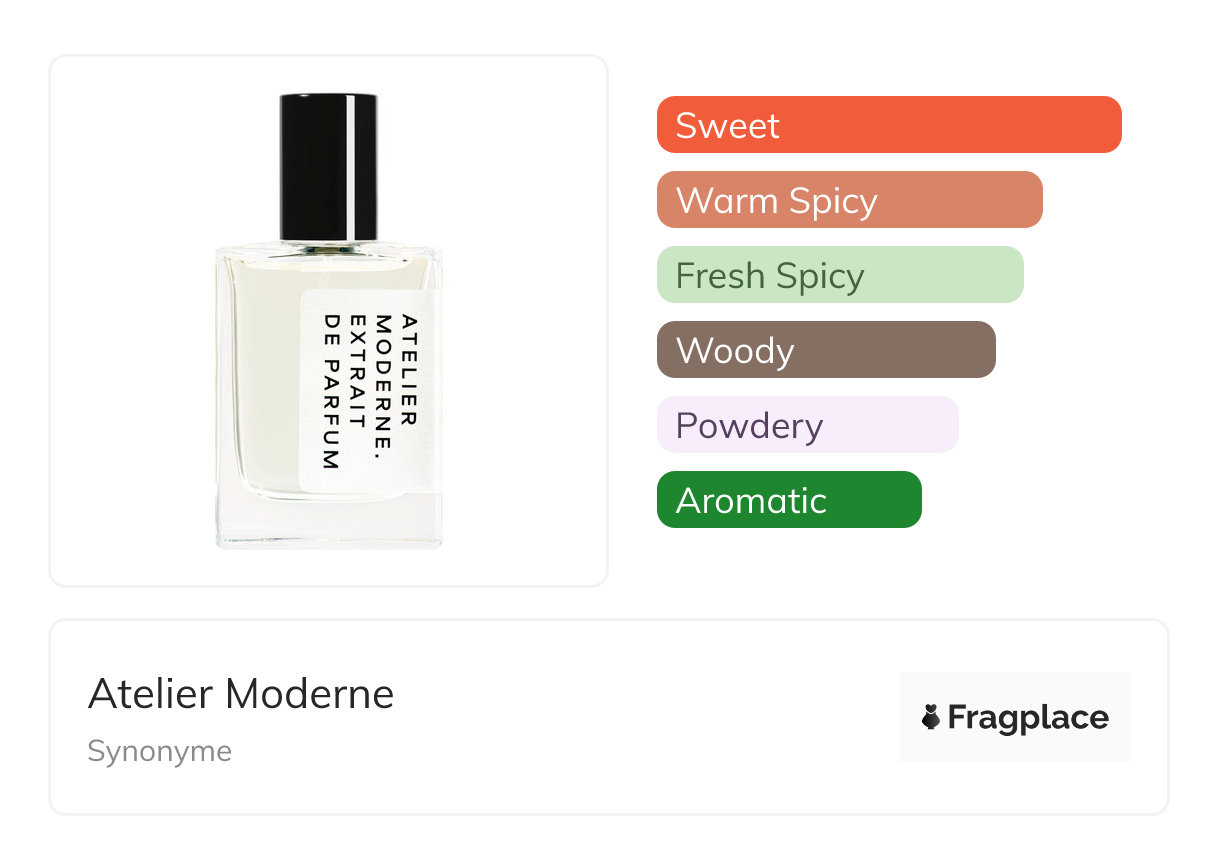Screen dimensions: 1218x864
Task: Select the pale lilac Powdery bar
Action: [808, 425]
